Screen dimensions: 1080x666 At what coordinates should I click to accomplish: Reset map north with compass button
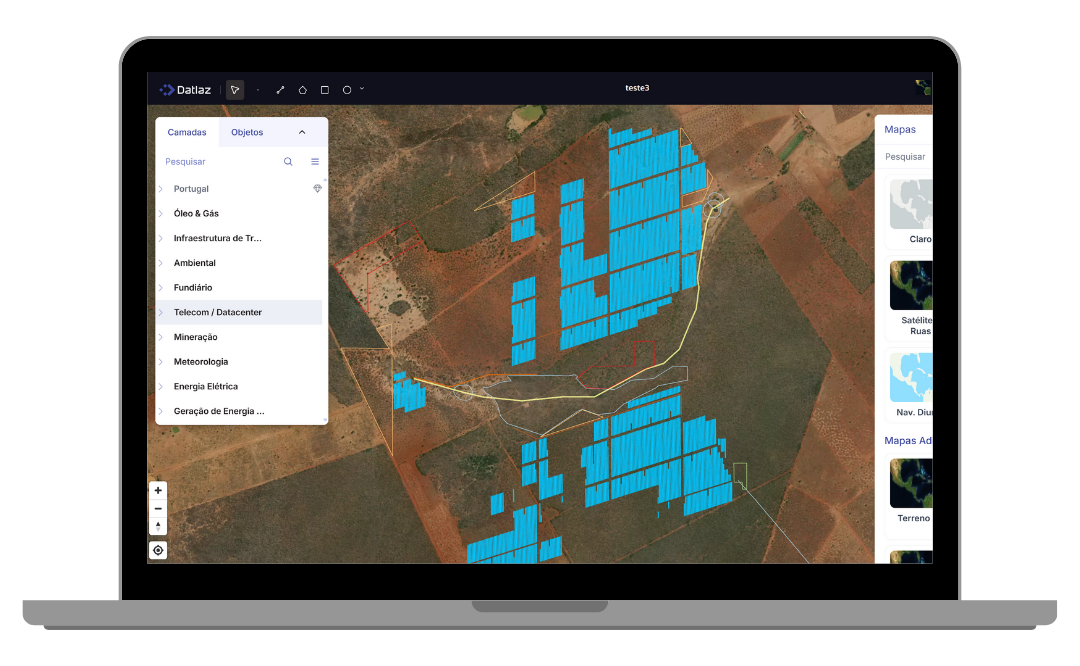158,526
